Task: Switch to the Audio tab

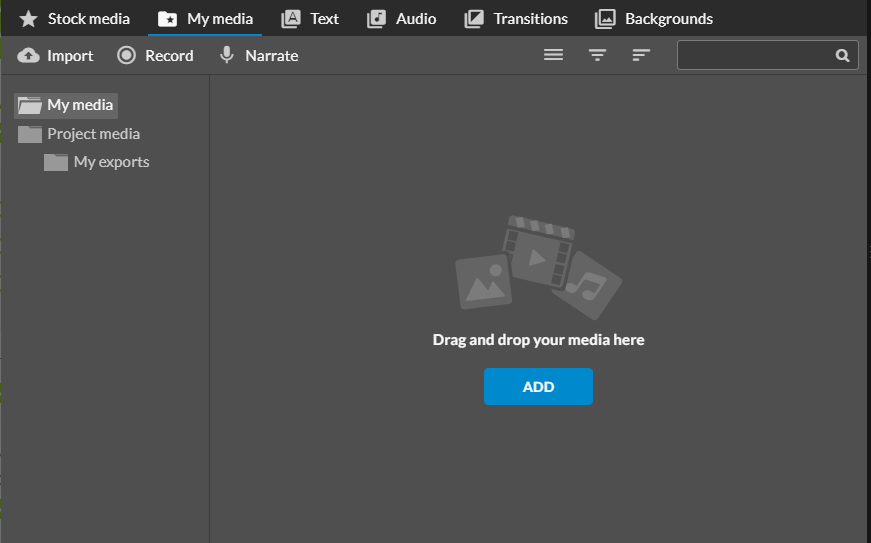Action: (x=402, y=19)
